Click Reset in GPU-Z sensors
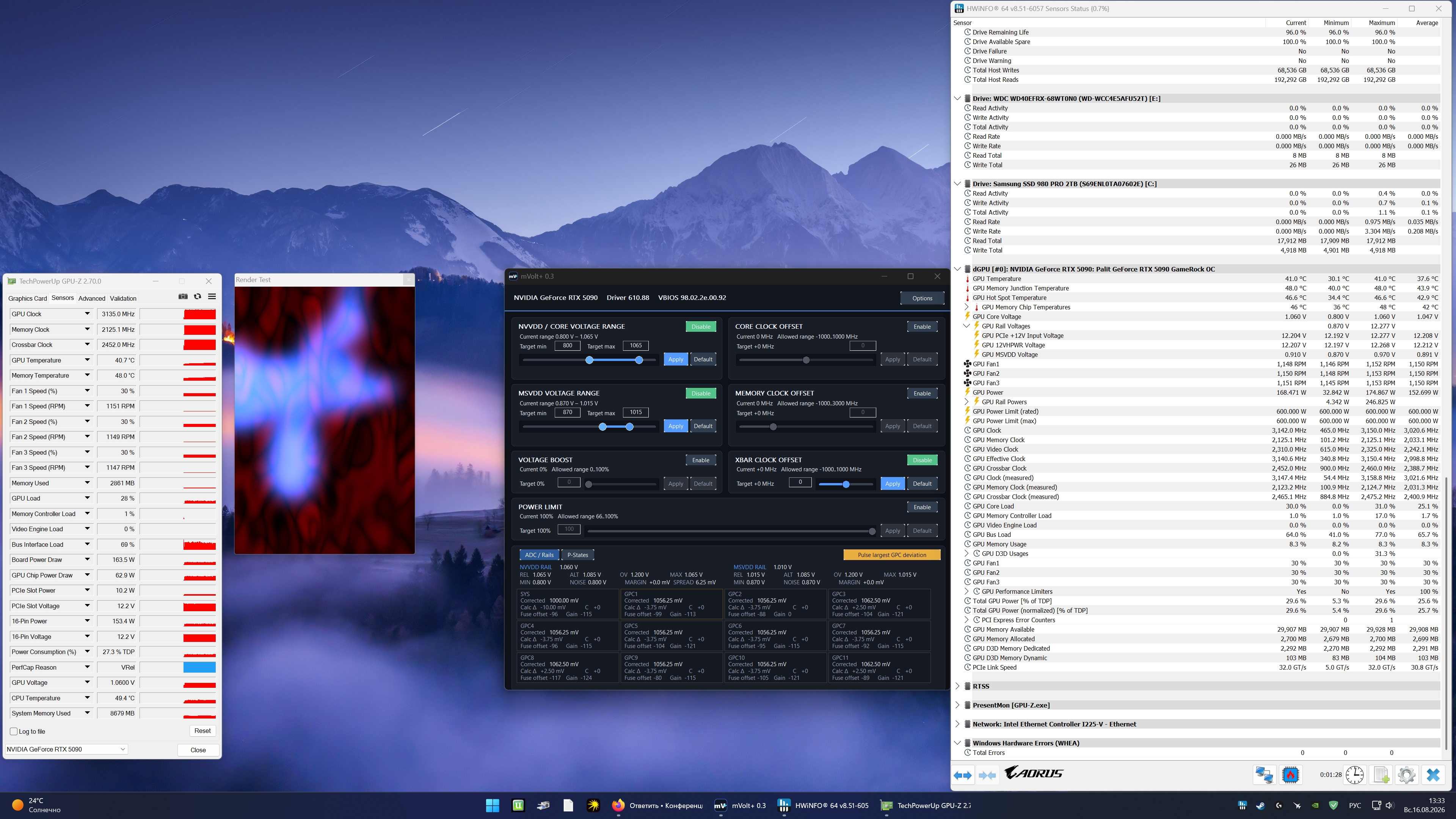Viewport: 1456px width, 819px height. pos(202,731)
